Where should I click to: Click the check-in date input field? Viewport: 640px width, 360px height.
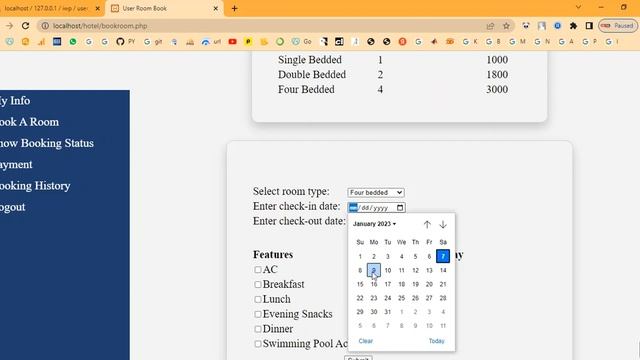pyautogui.click(x=376, y=207)
